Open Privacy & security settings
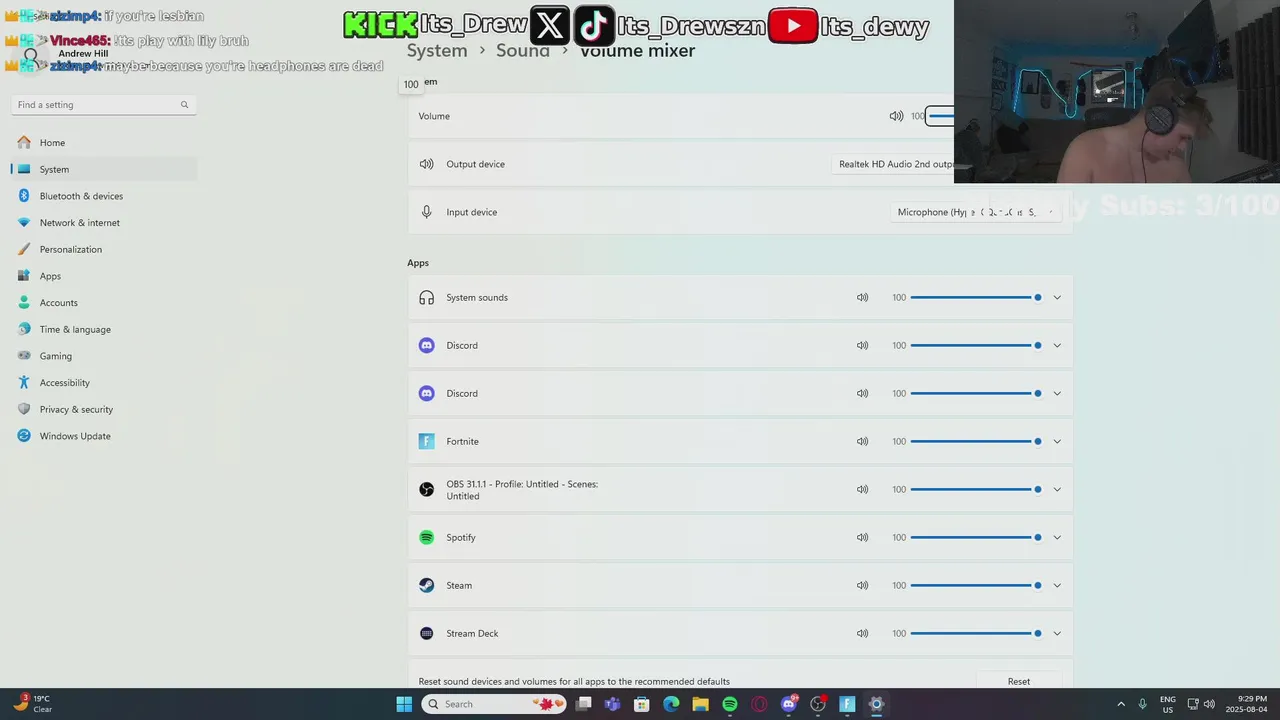Viewport: 1280px width, 720px height. click(104, 409)
